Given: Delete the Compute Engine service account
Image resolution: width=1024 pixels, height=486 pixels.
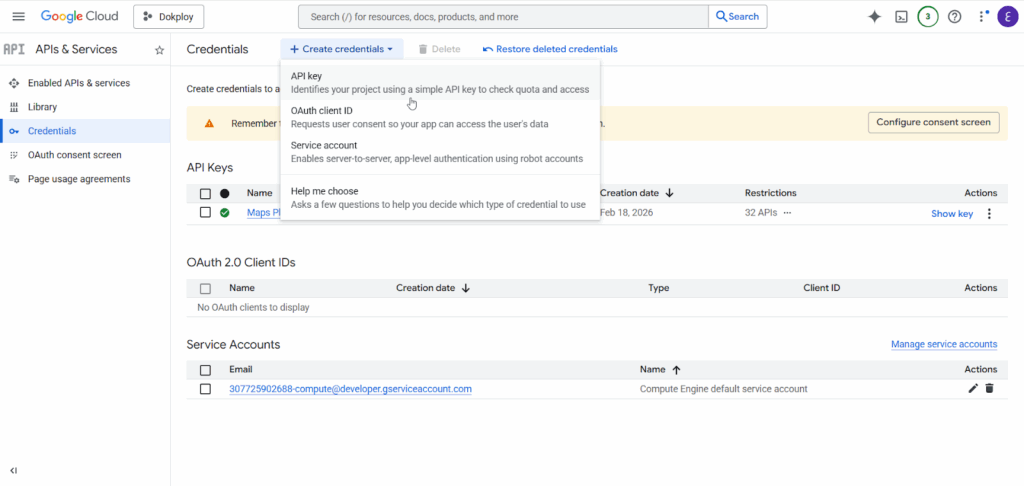Looking at the screenshot, I should tap(989, 388).
